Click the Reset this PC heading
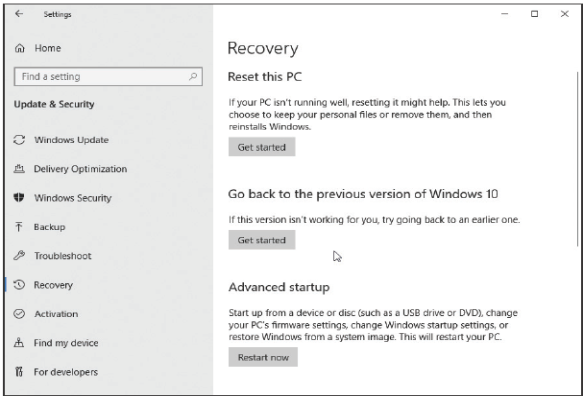The height and width of the screenshot is (396, 583). coord(265,77)
